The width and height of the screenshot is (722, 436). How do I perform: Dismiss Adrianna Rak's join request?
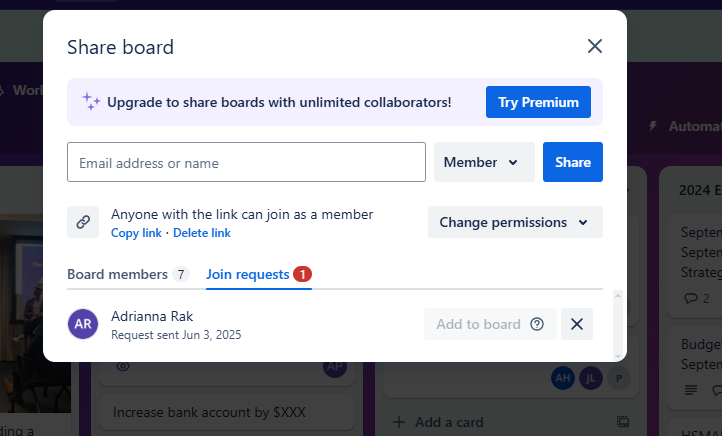pyautogui.click(x=576, y=324)
